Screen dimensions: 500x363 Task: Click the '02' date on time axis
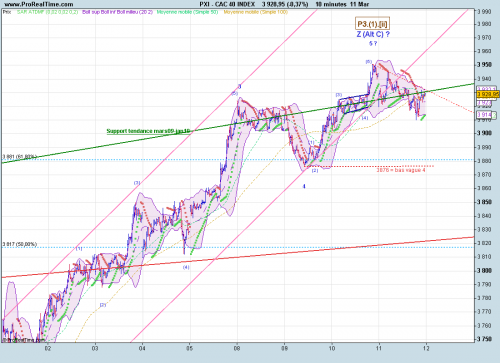48,349
